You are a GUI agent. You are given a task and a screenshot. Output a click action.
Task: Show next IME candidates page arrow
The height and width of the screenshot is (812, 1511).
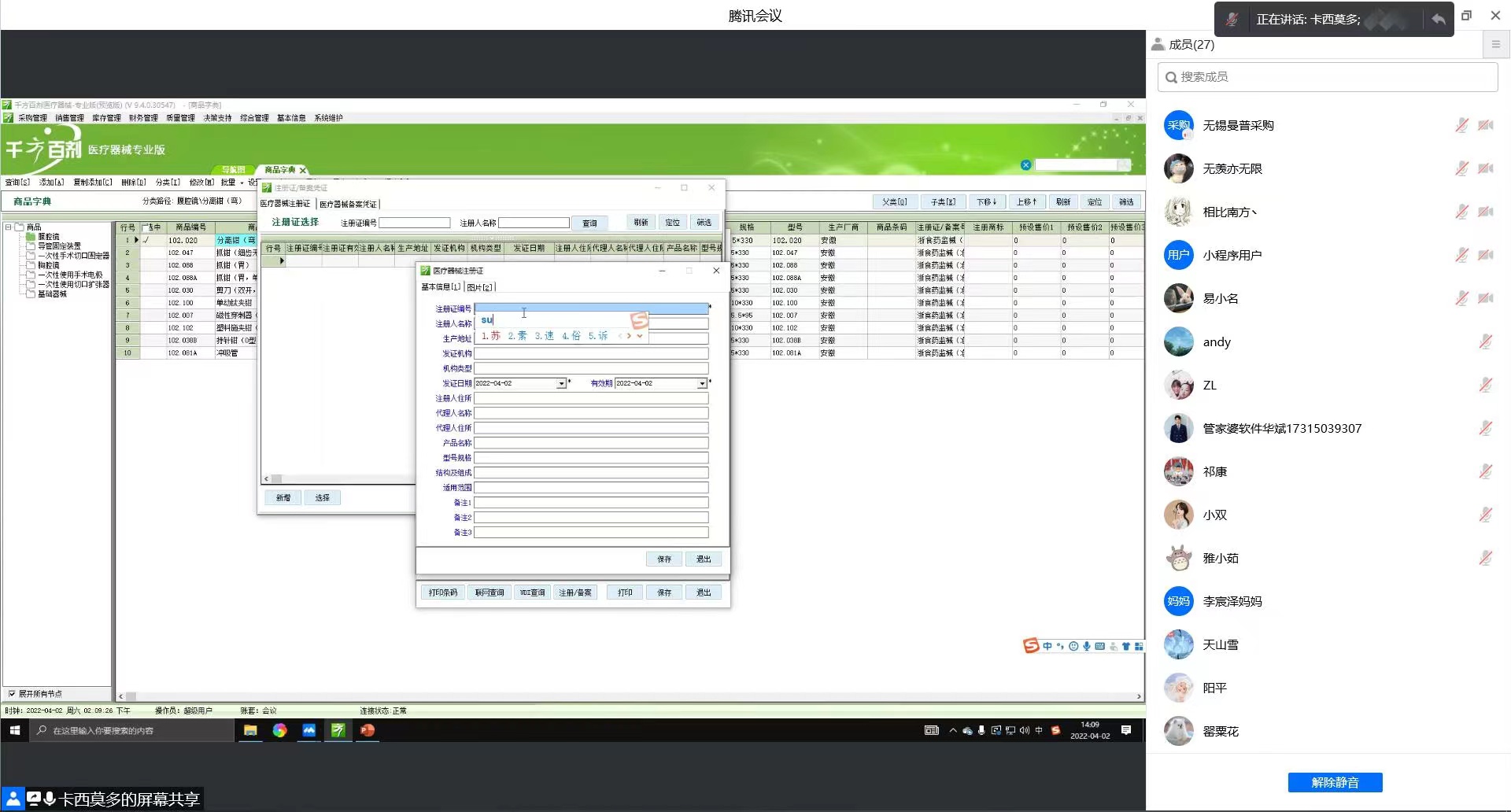click(x=629, y=336)
